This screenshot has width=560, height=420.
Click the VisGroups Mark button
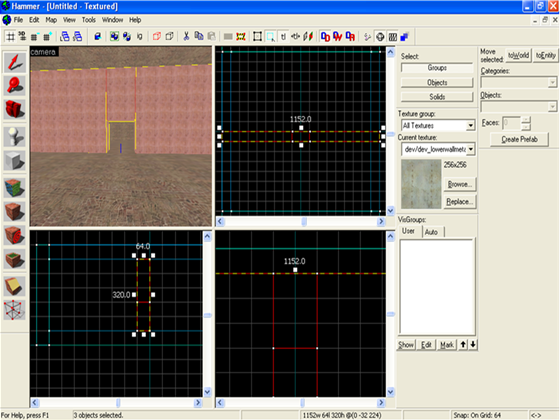[x=446, y=345]
